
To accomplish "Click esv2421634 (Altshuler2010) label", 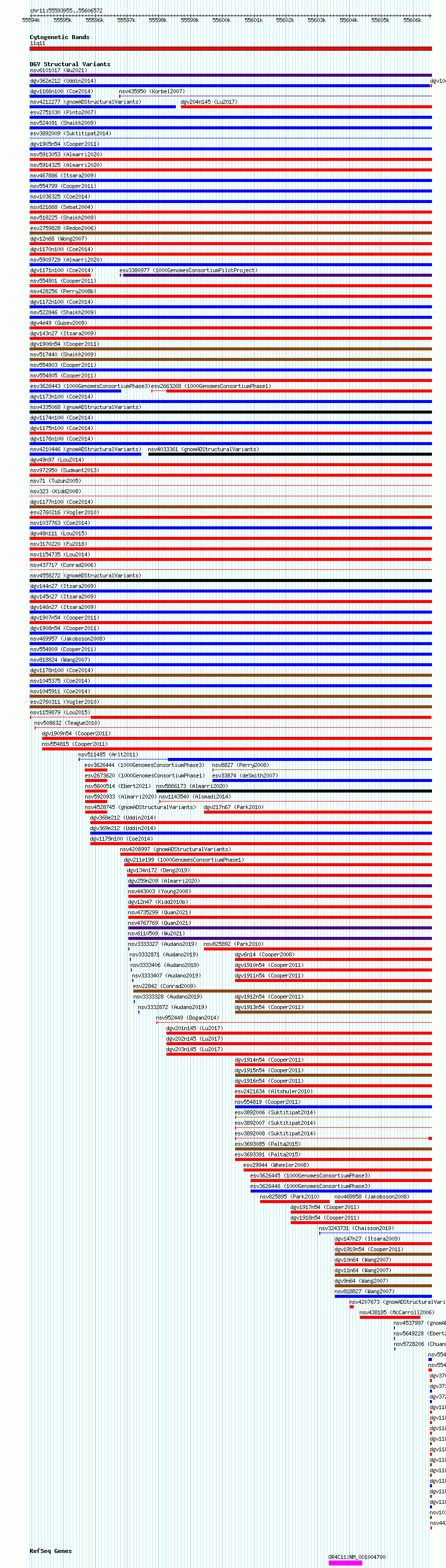I will tap(274, 1091).
